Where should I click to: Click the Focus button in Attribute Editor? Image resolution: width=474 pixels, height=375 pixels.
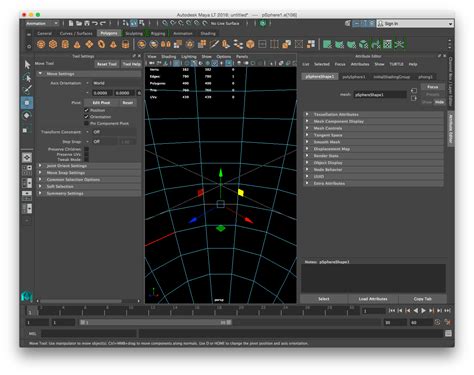coord(433,87)
